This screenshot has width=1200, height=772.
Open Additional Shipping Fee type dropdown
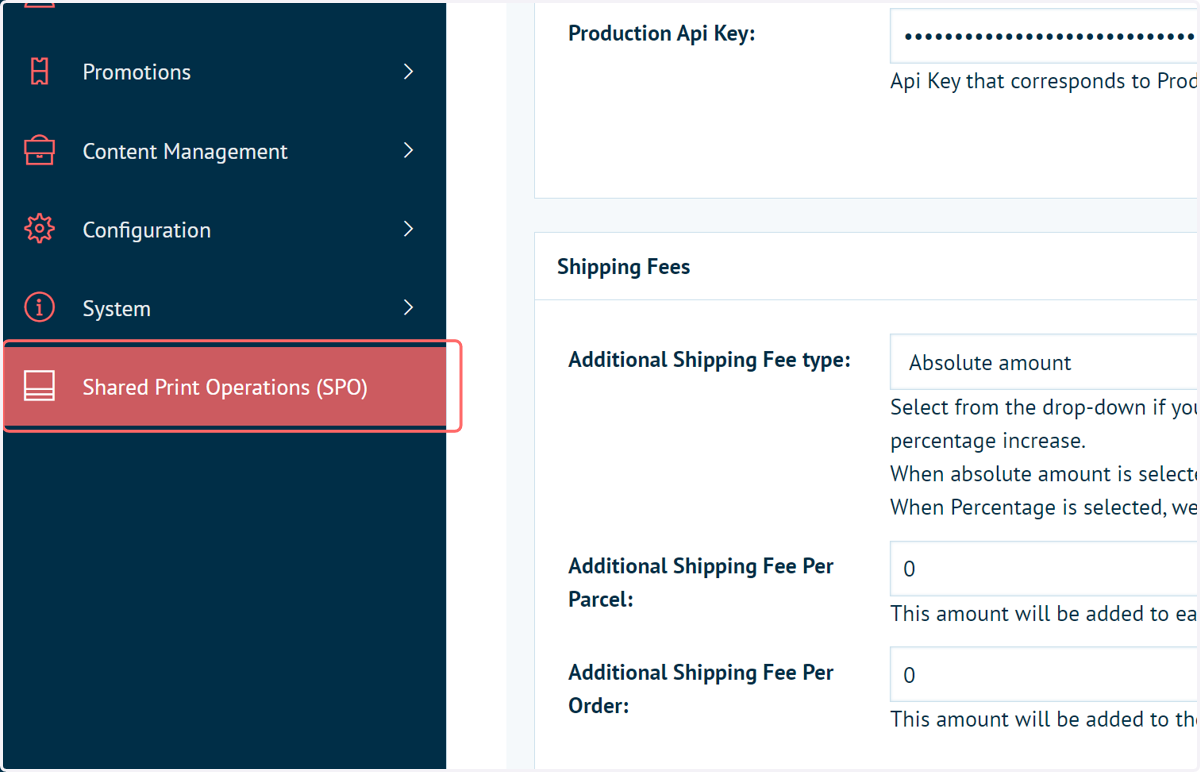(x=1044, y=362)
